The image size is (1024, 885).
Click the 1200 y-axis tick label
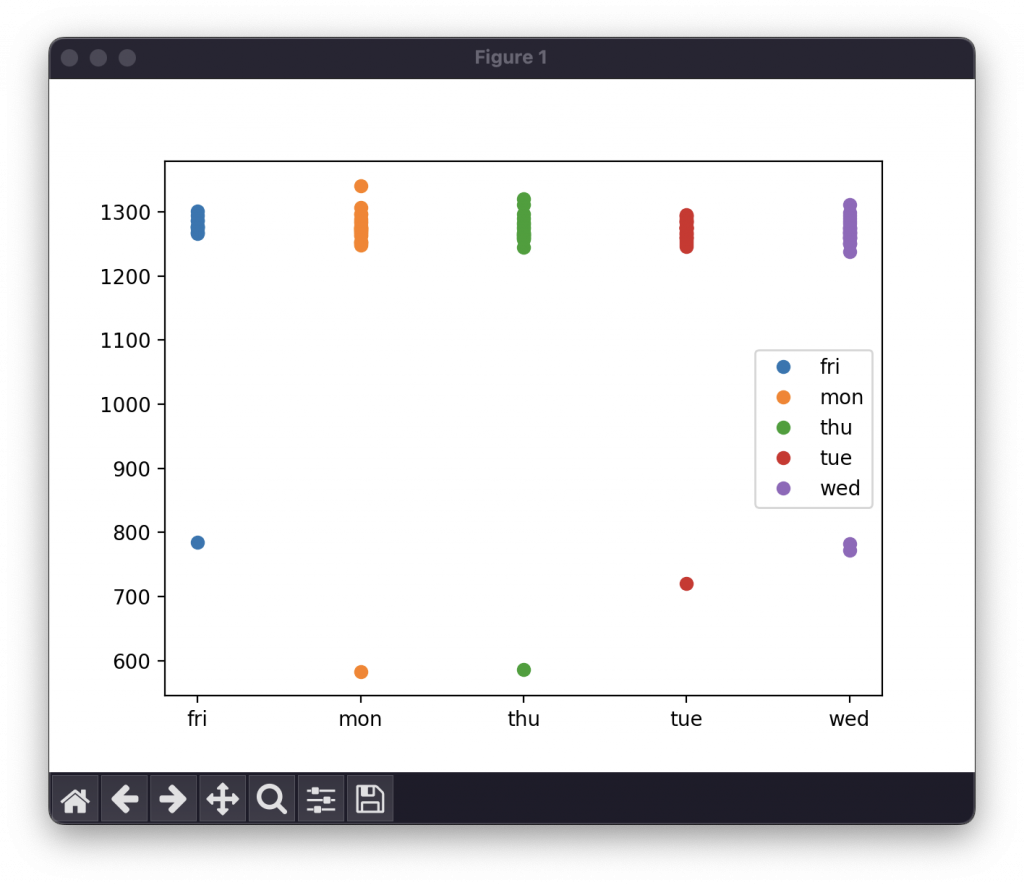pos(125,277)
